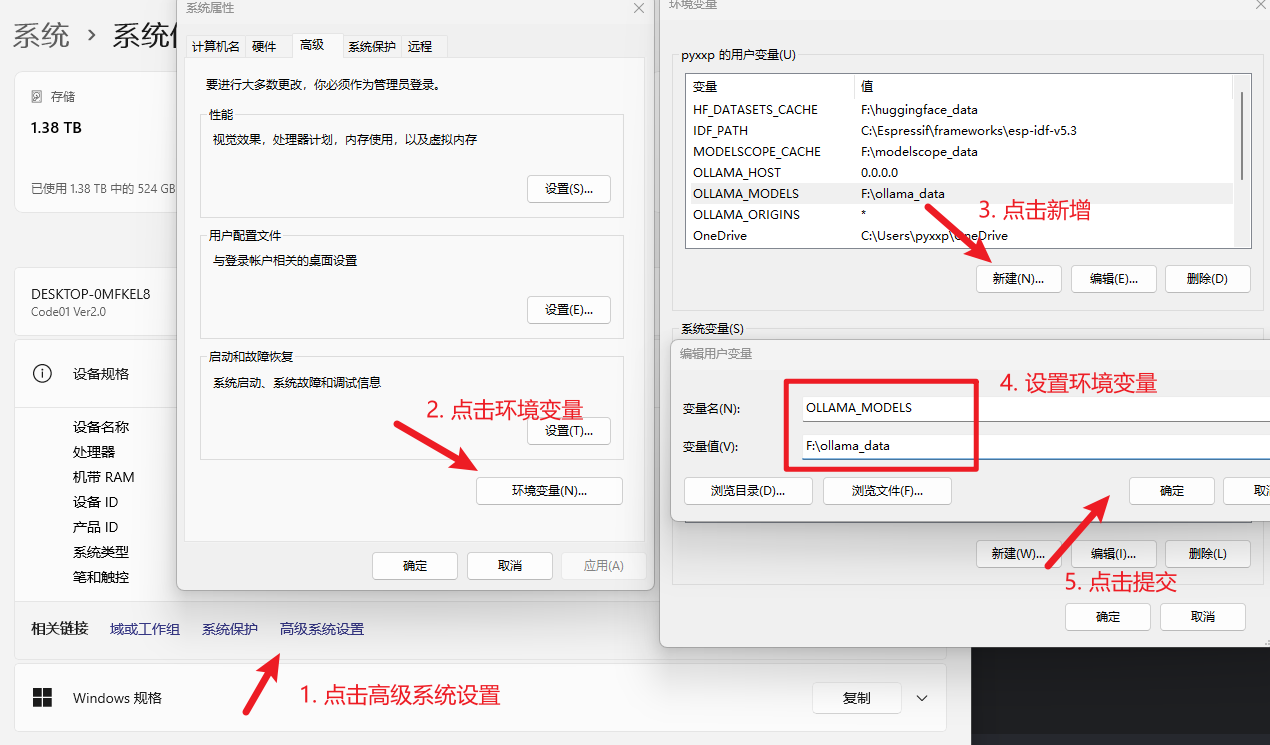Click the storage icon in Settings

pos(37,97)
